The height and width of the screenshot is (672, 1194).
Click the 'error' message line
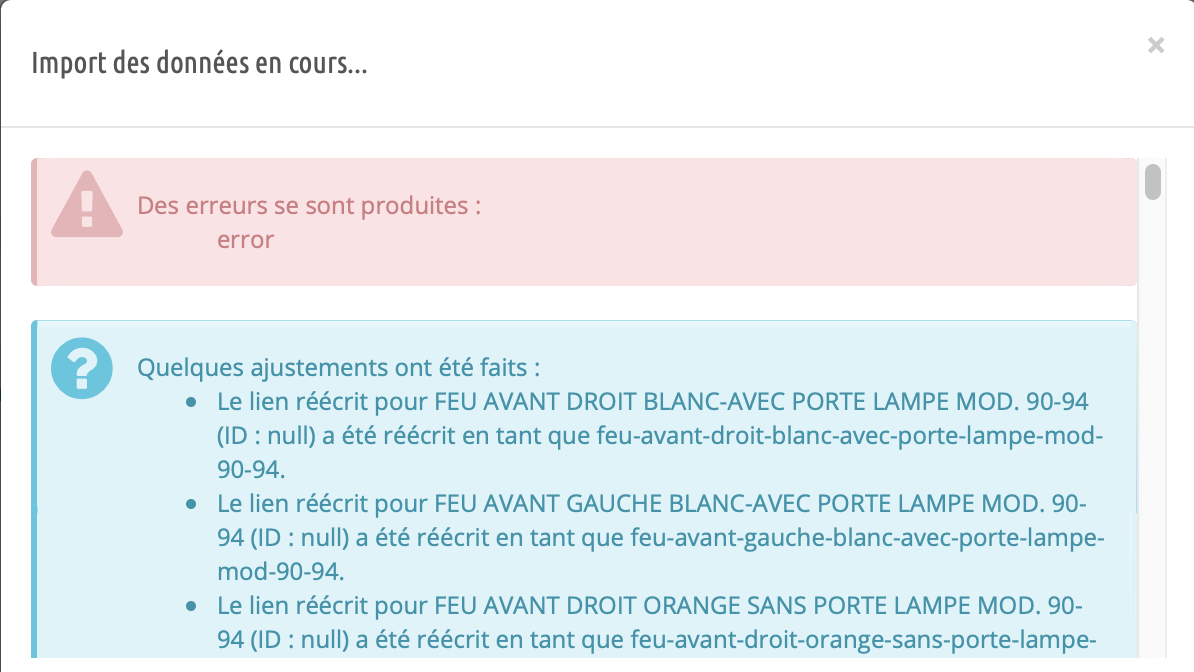click(x=245, y=240)
